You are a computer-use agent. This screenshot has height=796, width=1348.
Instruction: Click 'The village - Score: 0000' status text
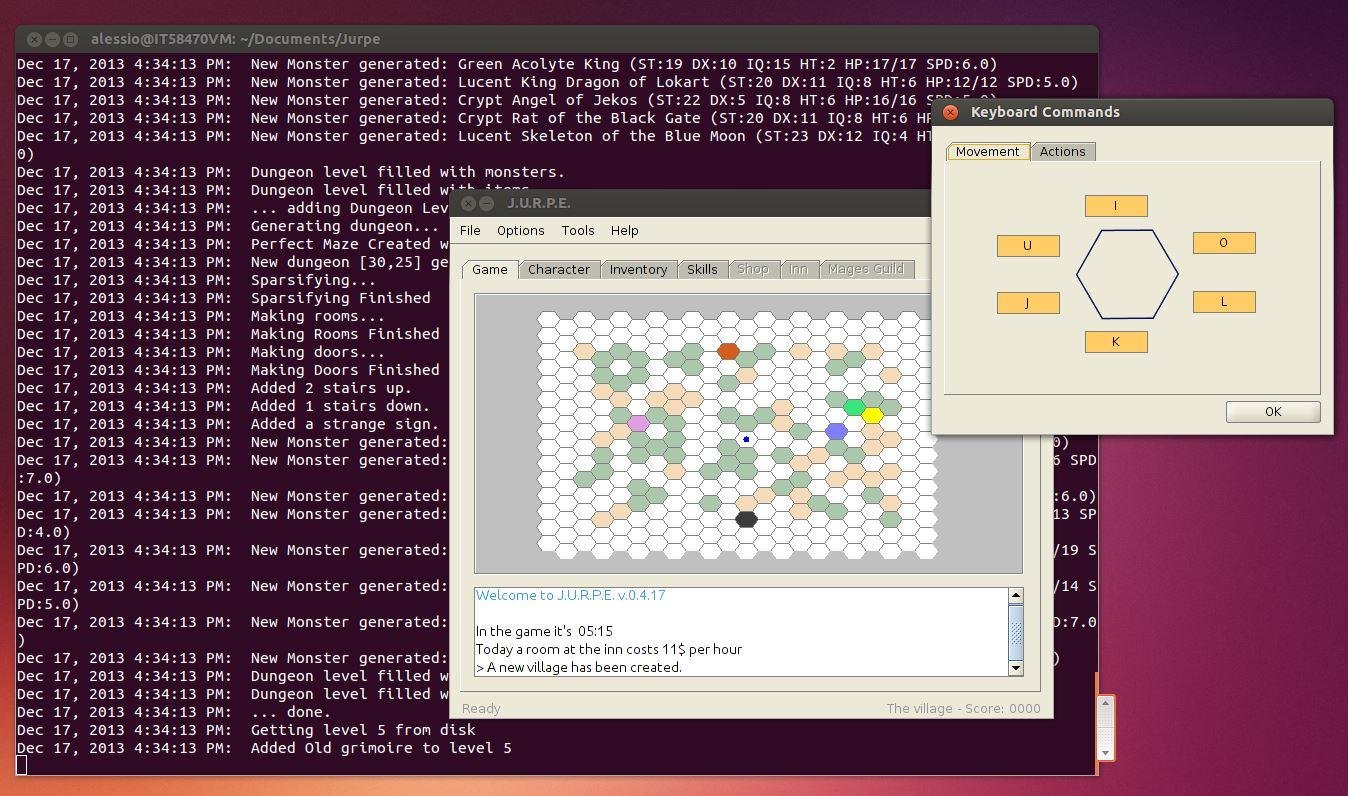pyautogui.click(x=963, y=708)
